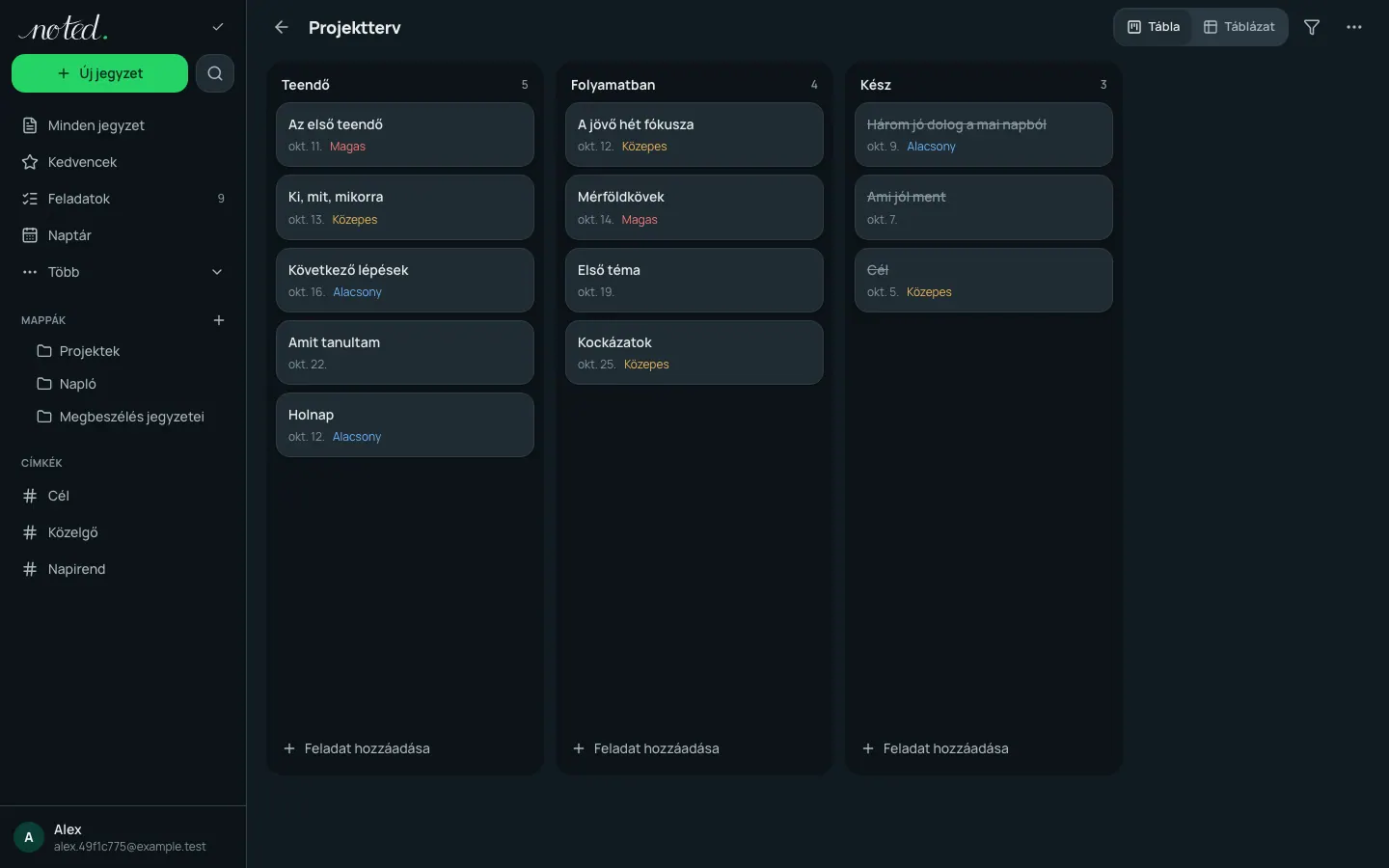Click the search magnifier icon

click(215, 73)
